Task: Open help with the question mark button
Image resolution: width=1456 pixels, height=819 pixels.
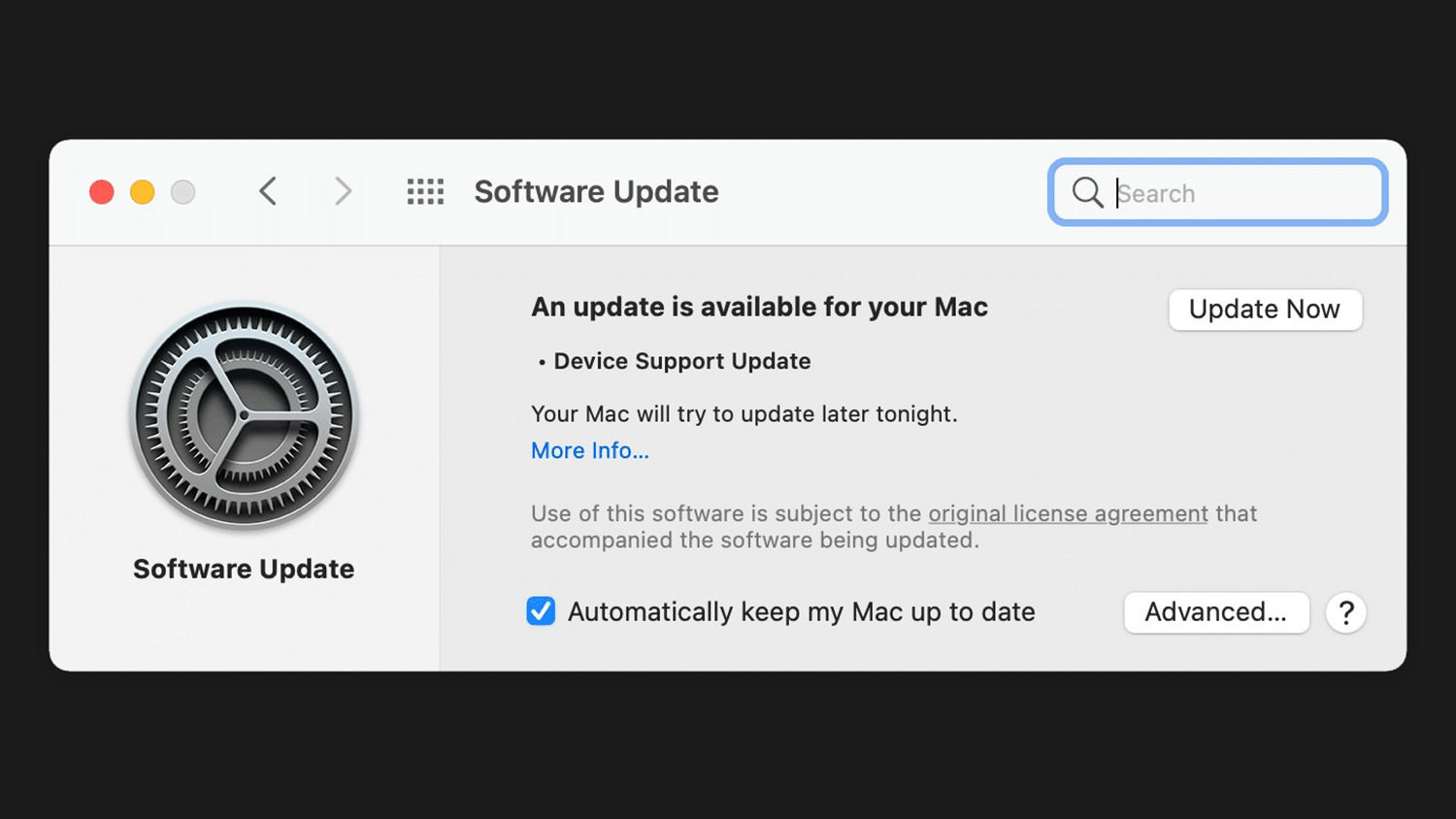Action: (1346, 612)
